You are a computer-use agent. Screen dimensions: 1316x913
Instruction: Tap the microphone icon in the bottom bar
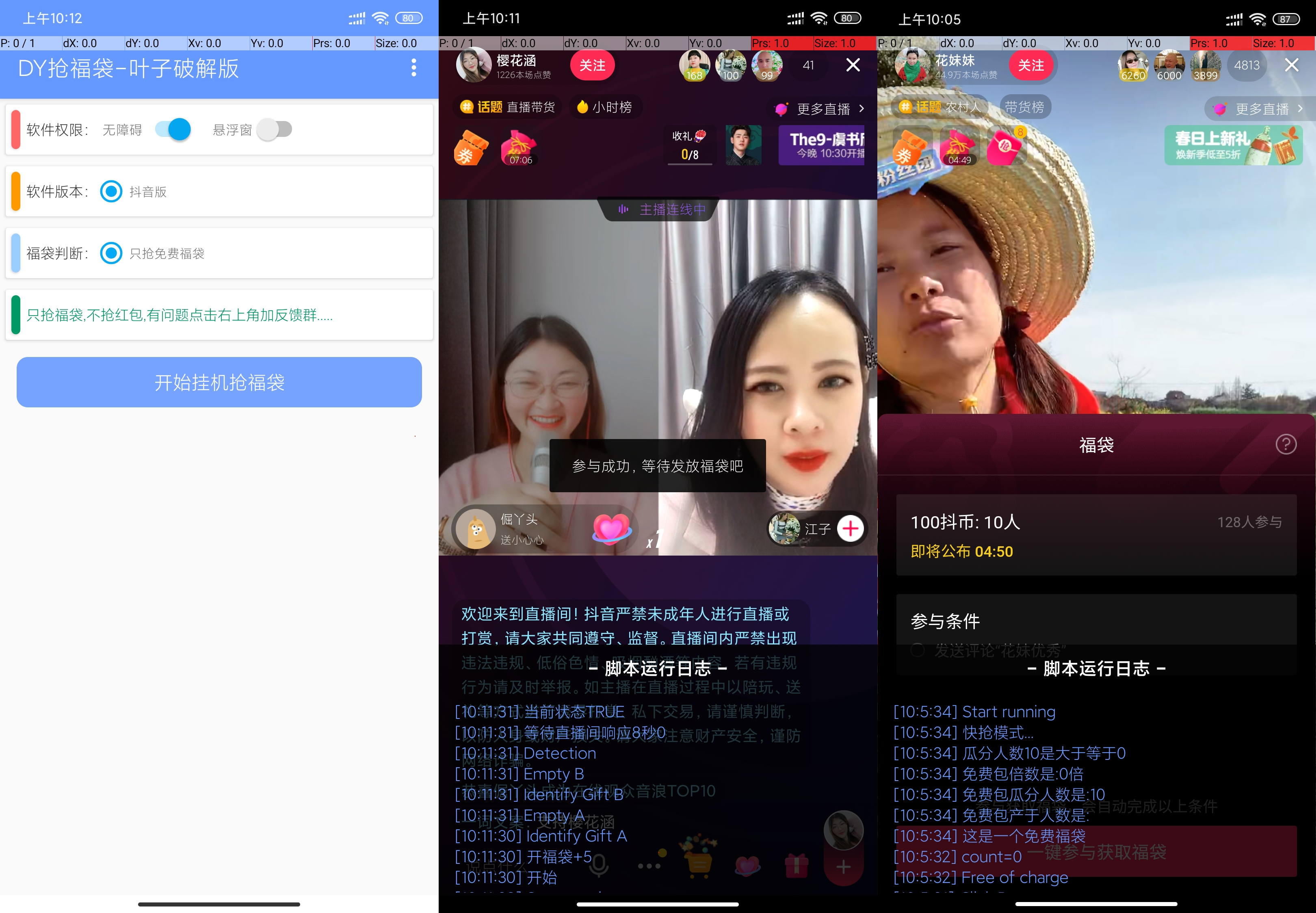(x=599, y=865)
